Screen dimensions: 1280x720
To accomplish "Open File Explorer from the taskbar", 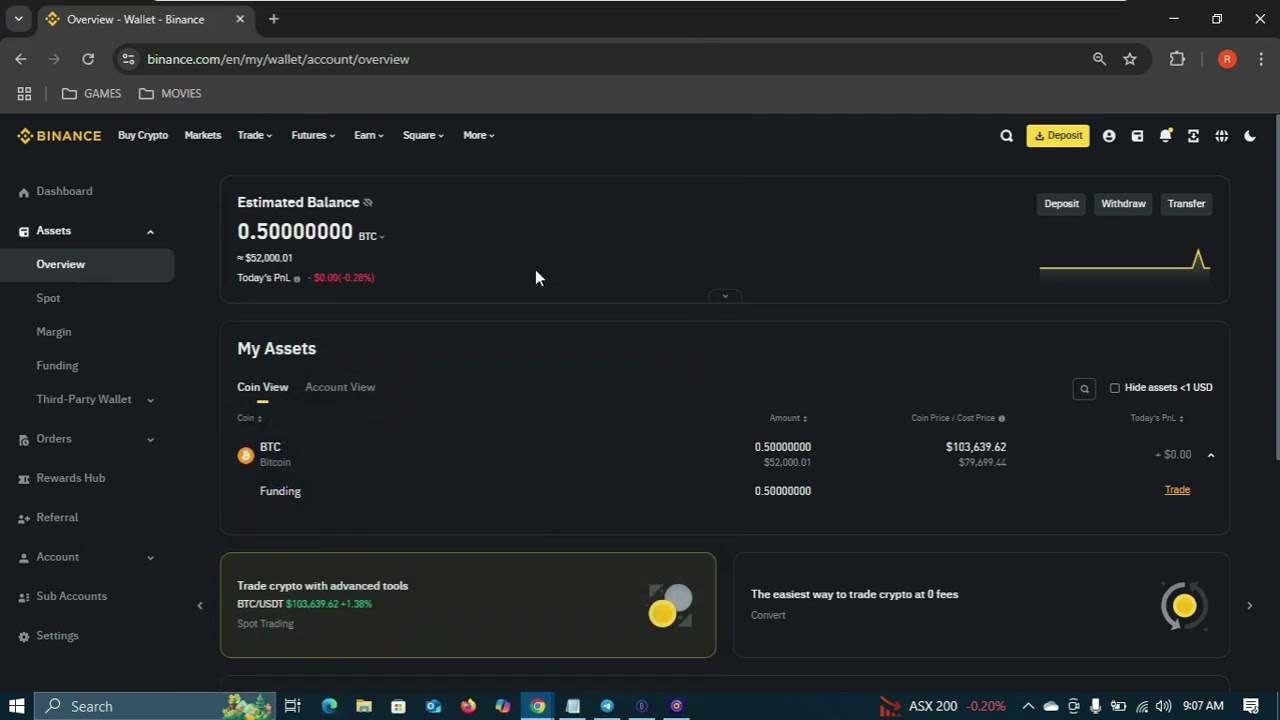I will [x=364, y=706].
